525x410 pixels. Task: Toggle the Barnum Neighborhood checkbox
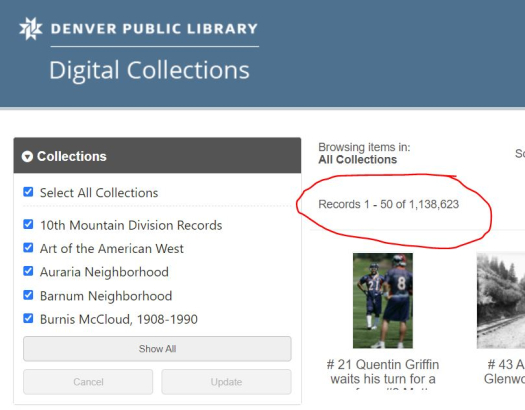(28, 295)
